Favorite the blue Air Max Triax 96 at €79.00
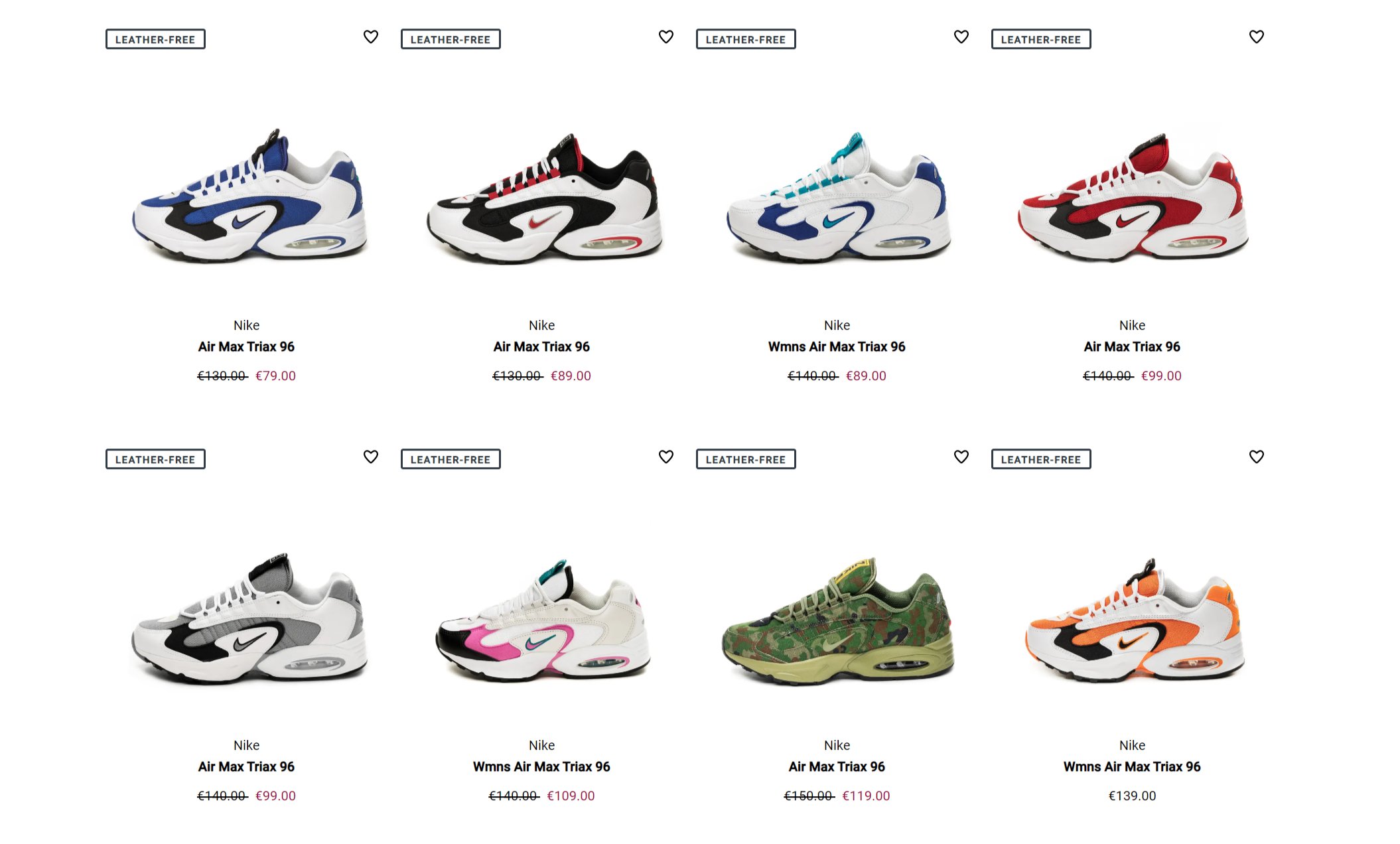This screenshot has width=1400, height=844. point(371,37)
